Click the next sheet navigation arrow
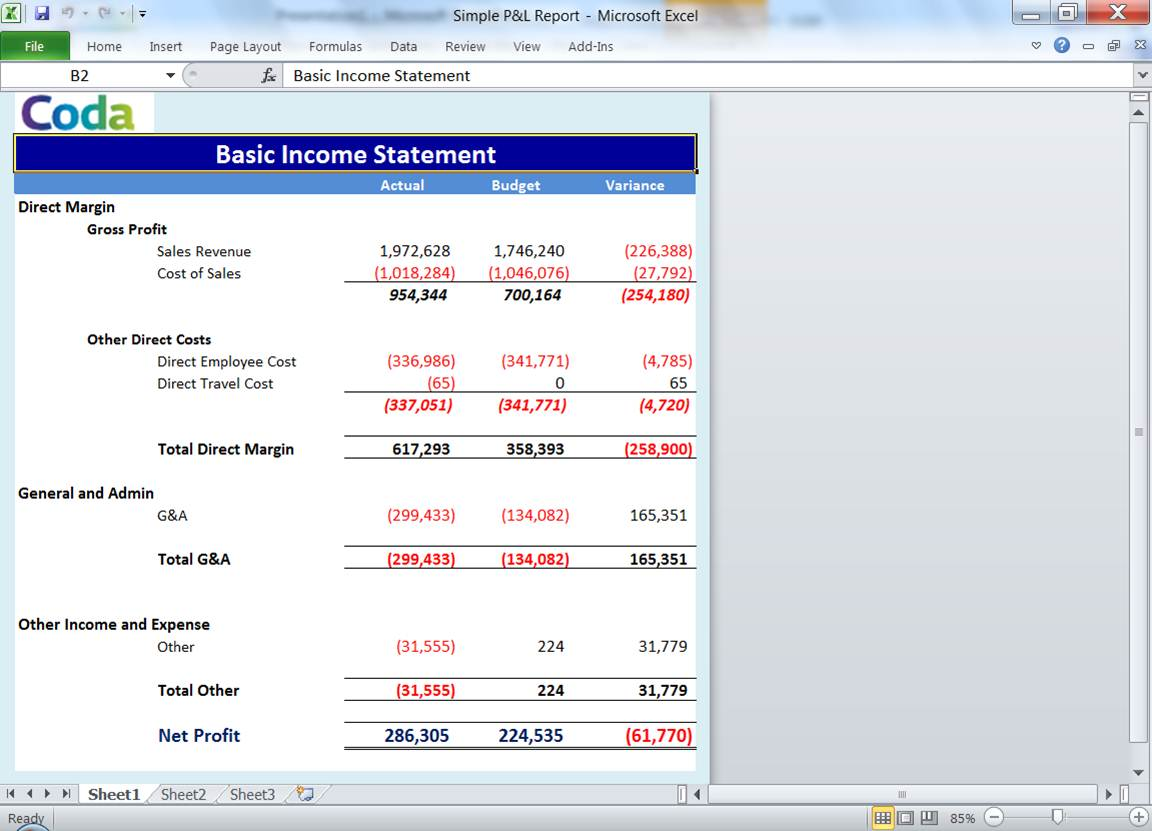Viewport: 1152px width, 831px height. click(x=48, y=794)
